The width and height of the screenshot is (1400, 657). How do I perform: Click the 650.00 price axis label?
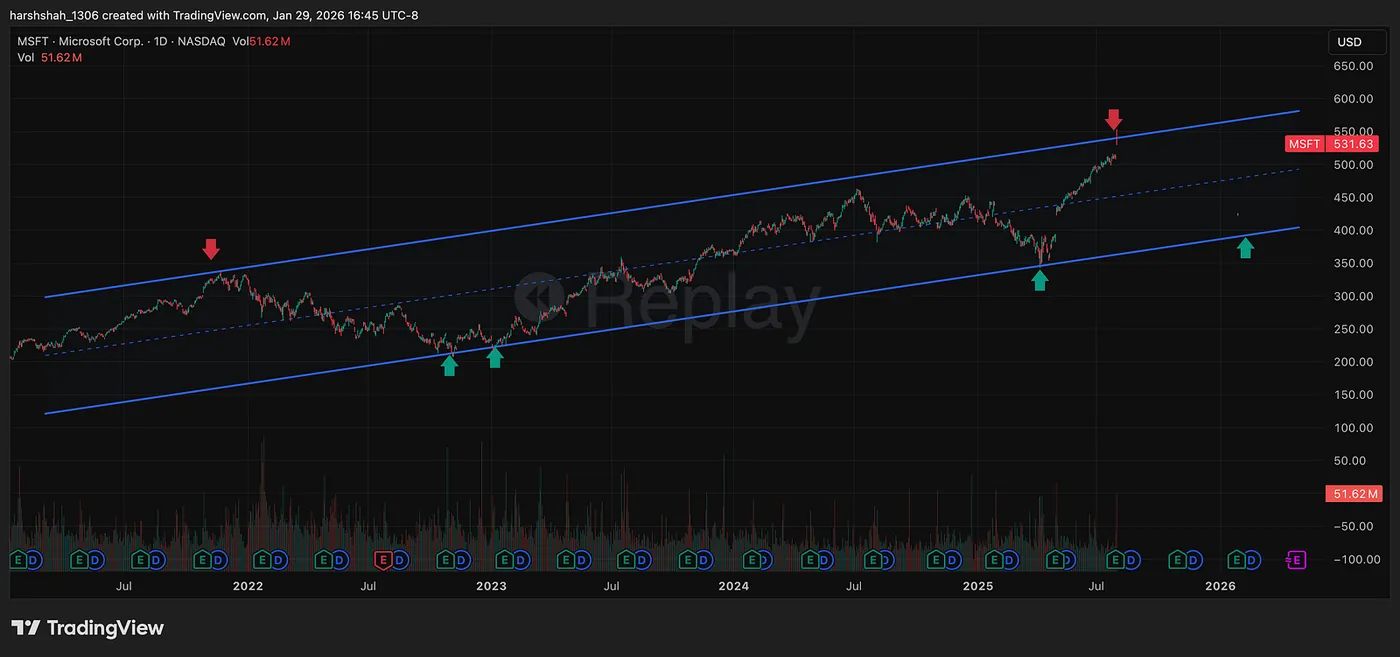pyautogui.click(x=1352, y=66)
